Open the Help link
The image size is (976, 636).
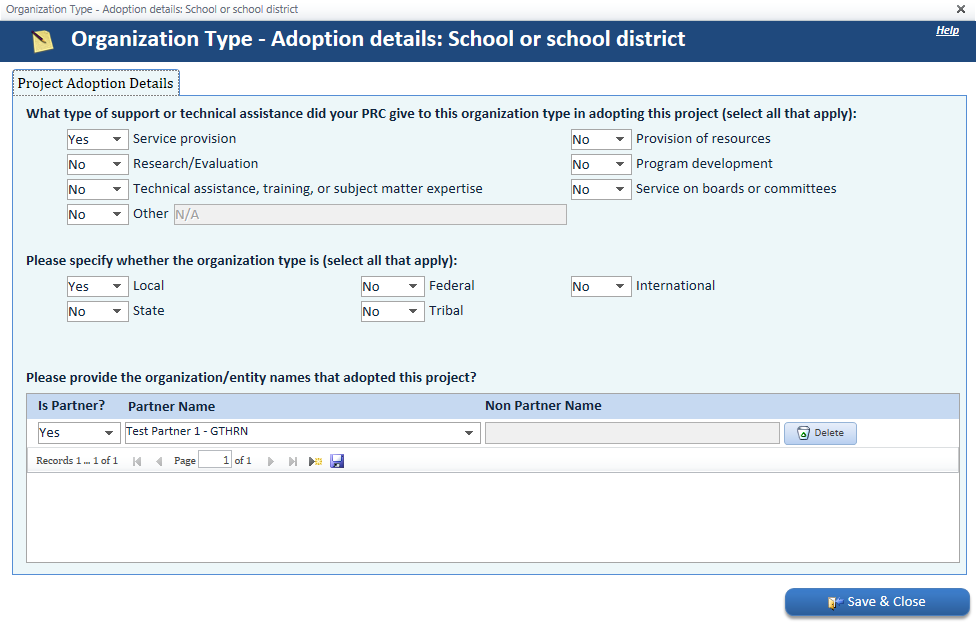tap(947, 30)
